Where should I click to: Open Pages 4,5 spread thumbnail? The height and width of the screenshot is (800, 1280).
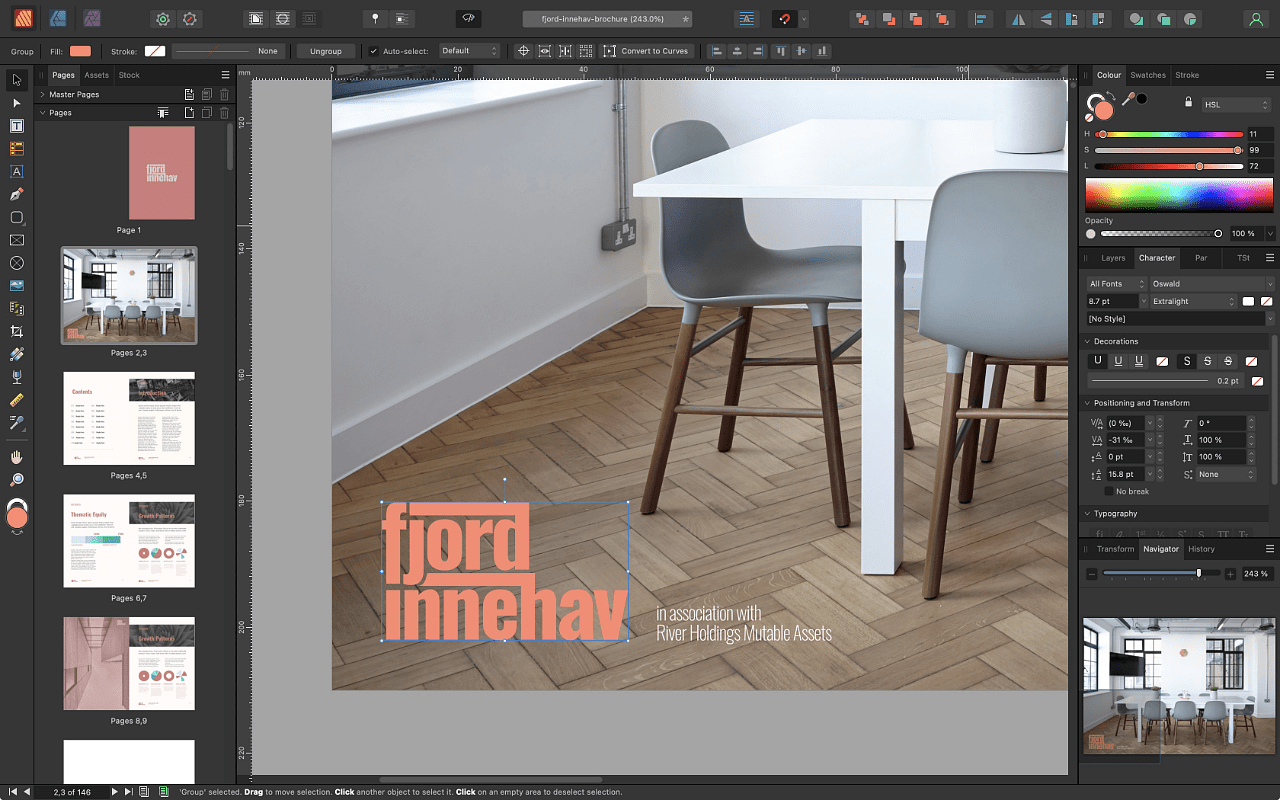click(129, 418)
